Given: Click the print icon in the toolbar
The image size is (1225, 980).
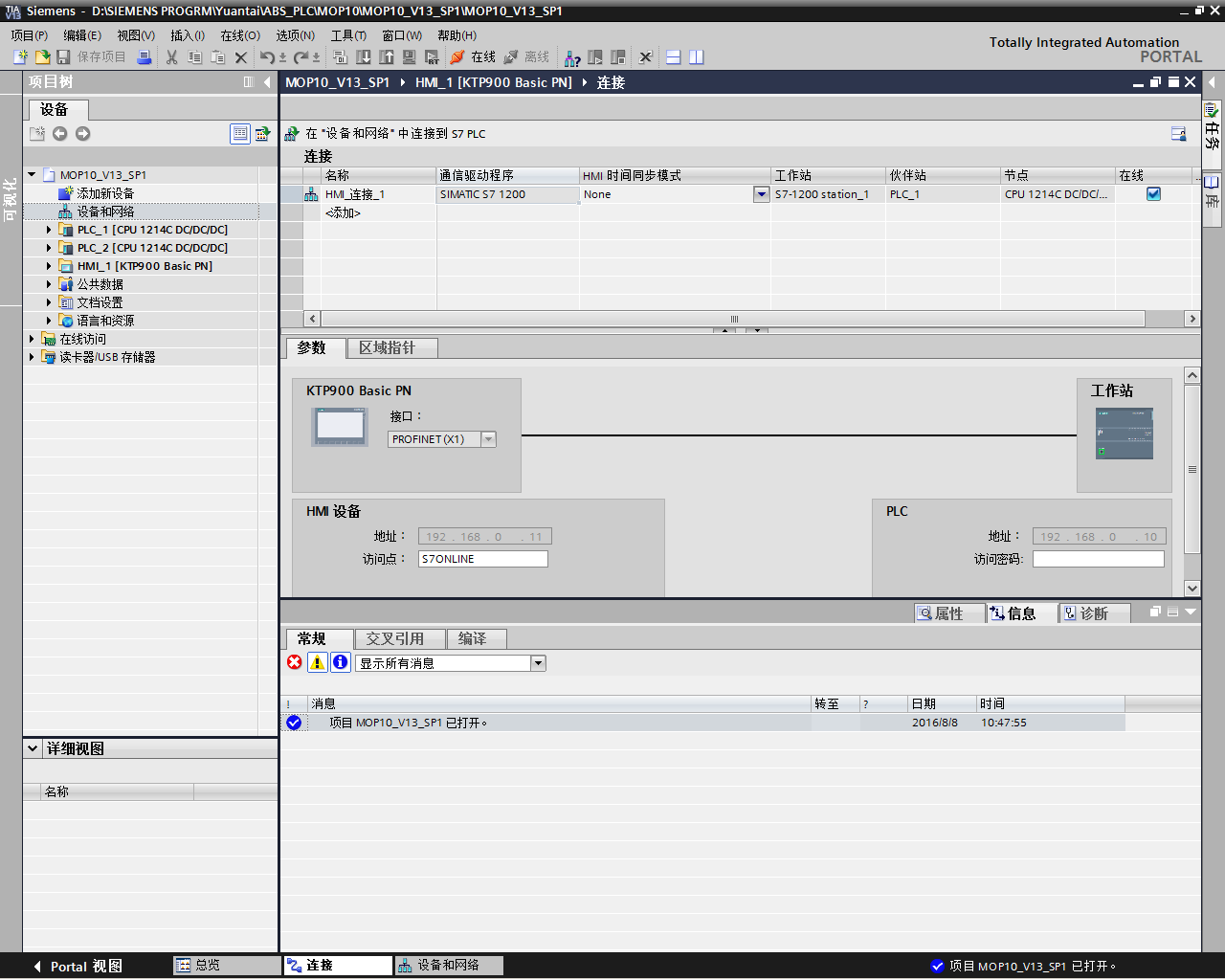Looking at the screenshot, I should [x=145, y=57].
